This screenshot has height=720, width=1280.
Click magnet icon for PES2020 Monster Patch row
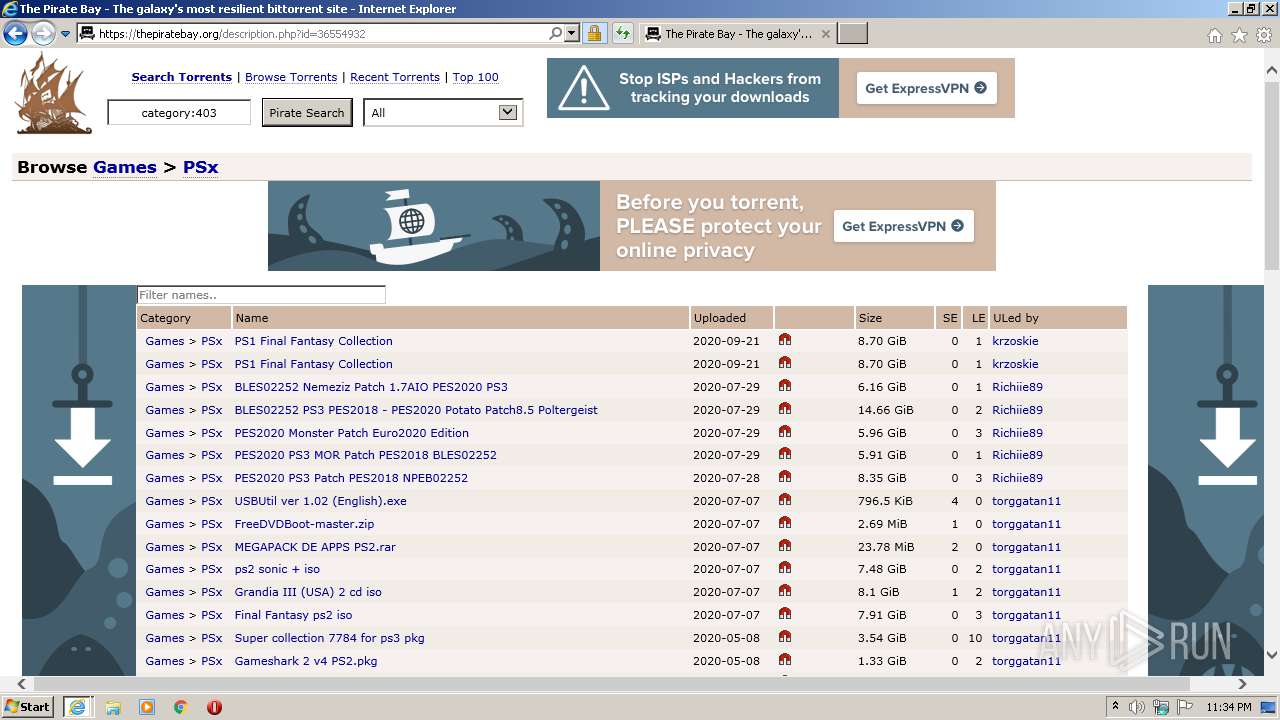point(785,432)
